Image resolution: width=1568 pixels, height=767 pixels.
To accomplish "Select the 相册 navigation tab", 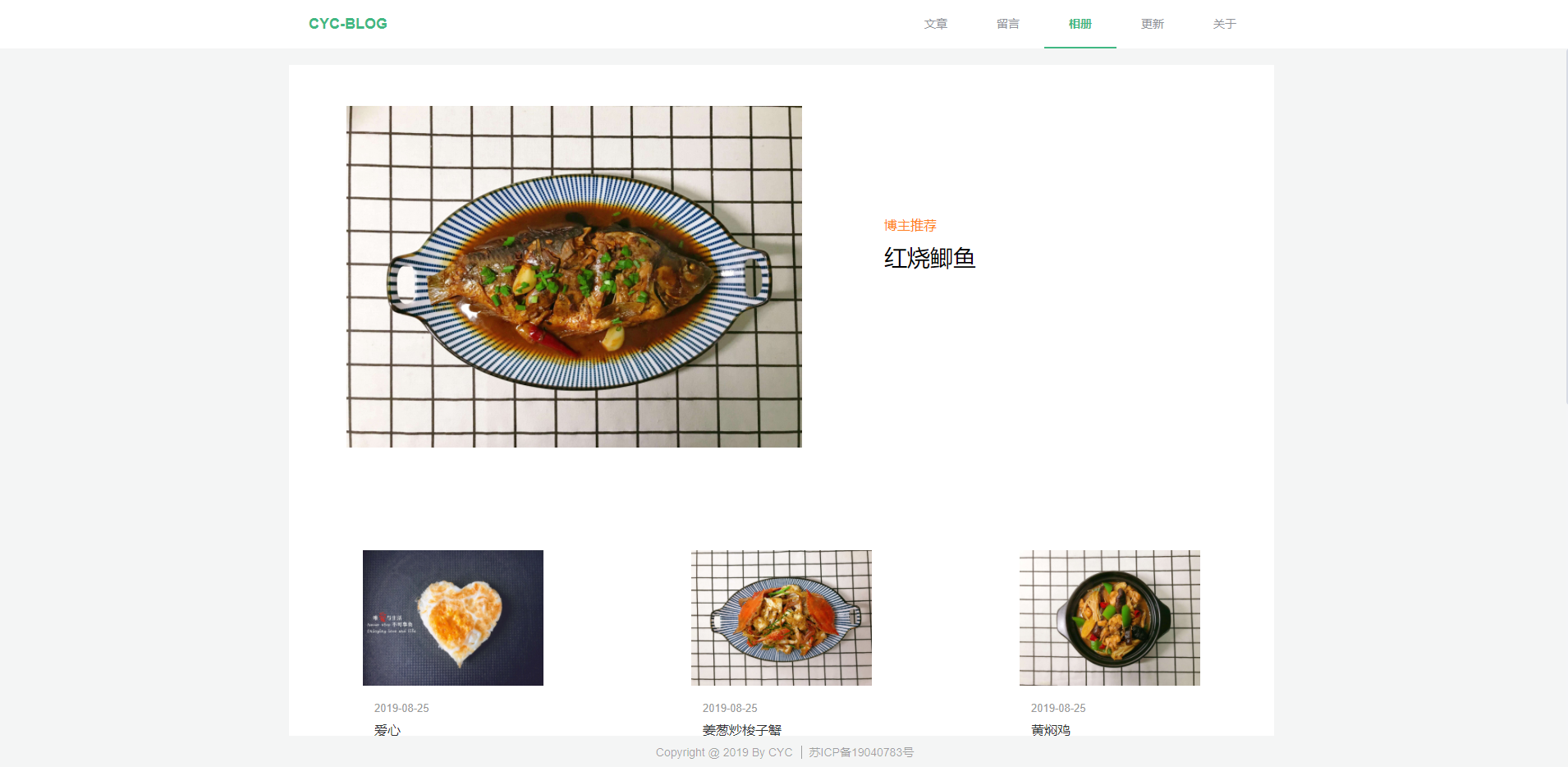I will click(x=1080, y=24).
